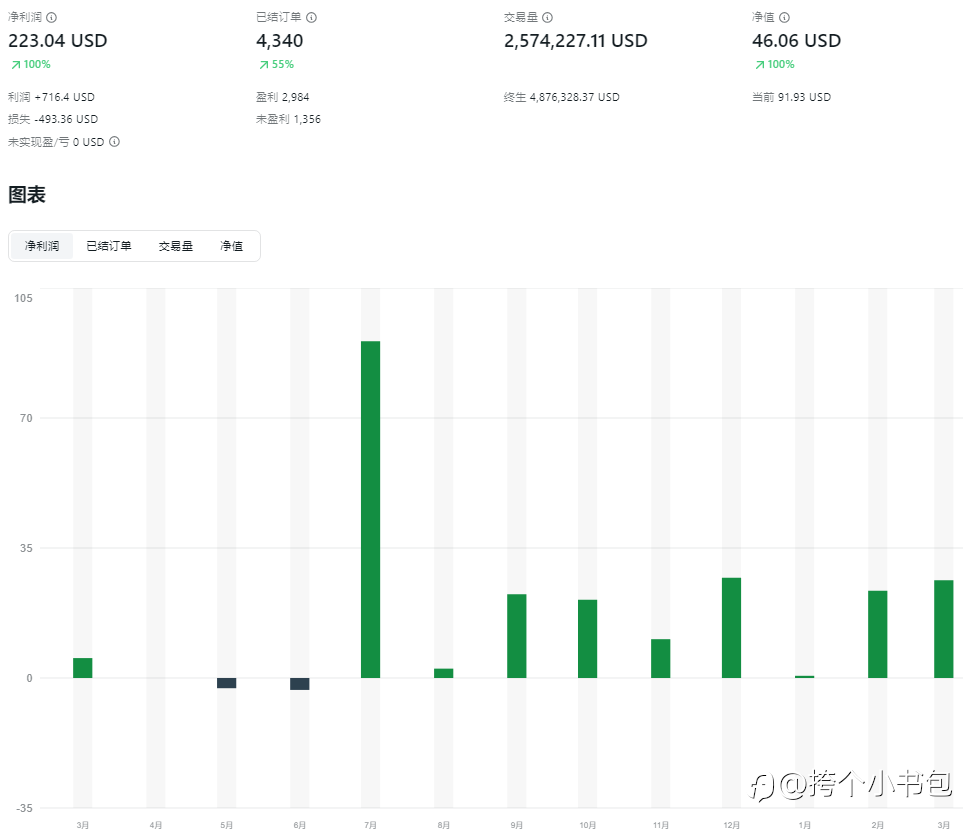Click info icon next to 未实现盈/亏
Screen dimensions: 963x834
[x=114, y=142]
